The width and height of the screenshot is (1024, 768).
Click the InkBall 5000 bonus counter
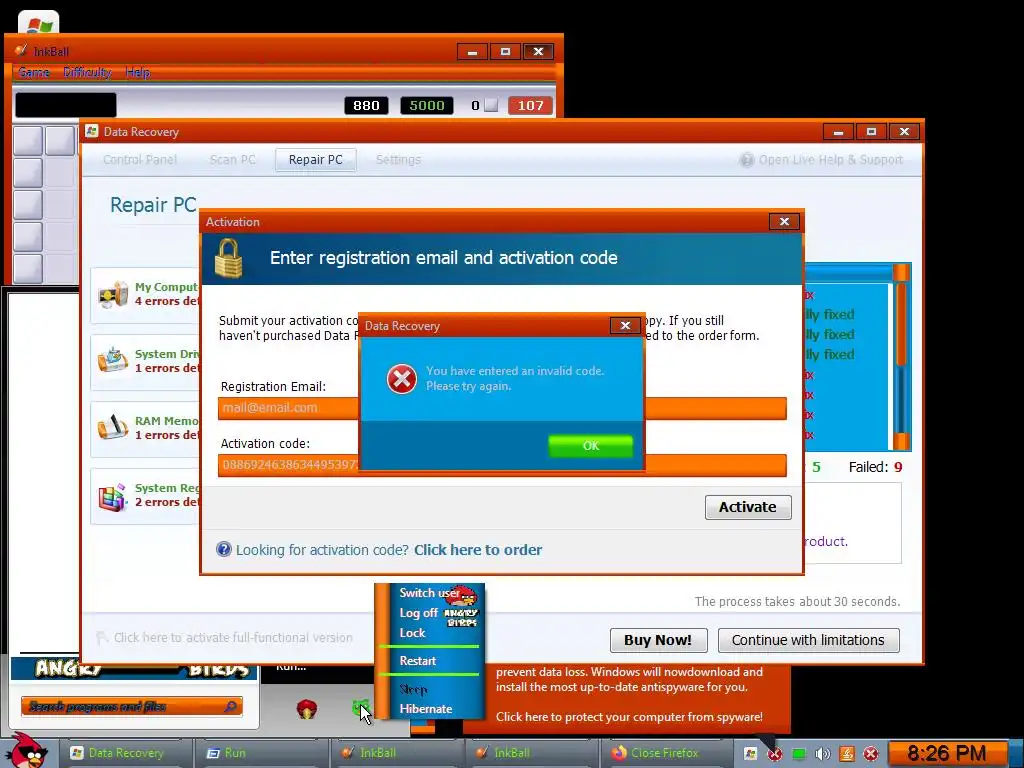point(426,105)
